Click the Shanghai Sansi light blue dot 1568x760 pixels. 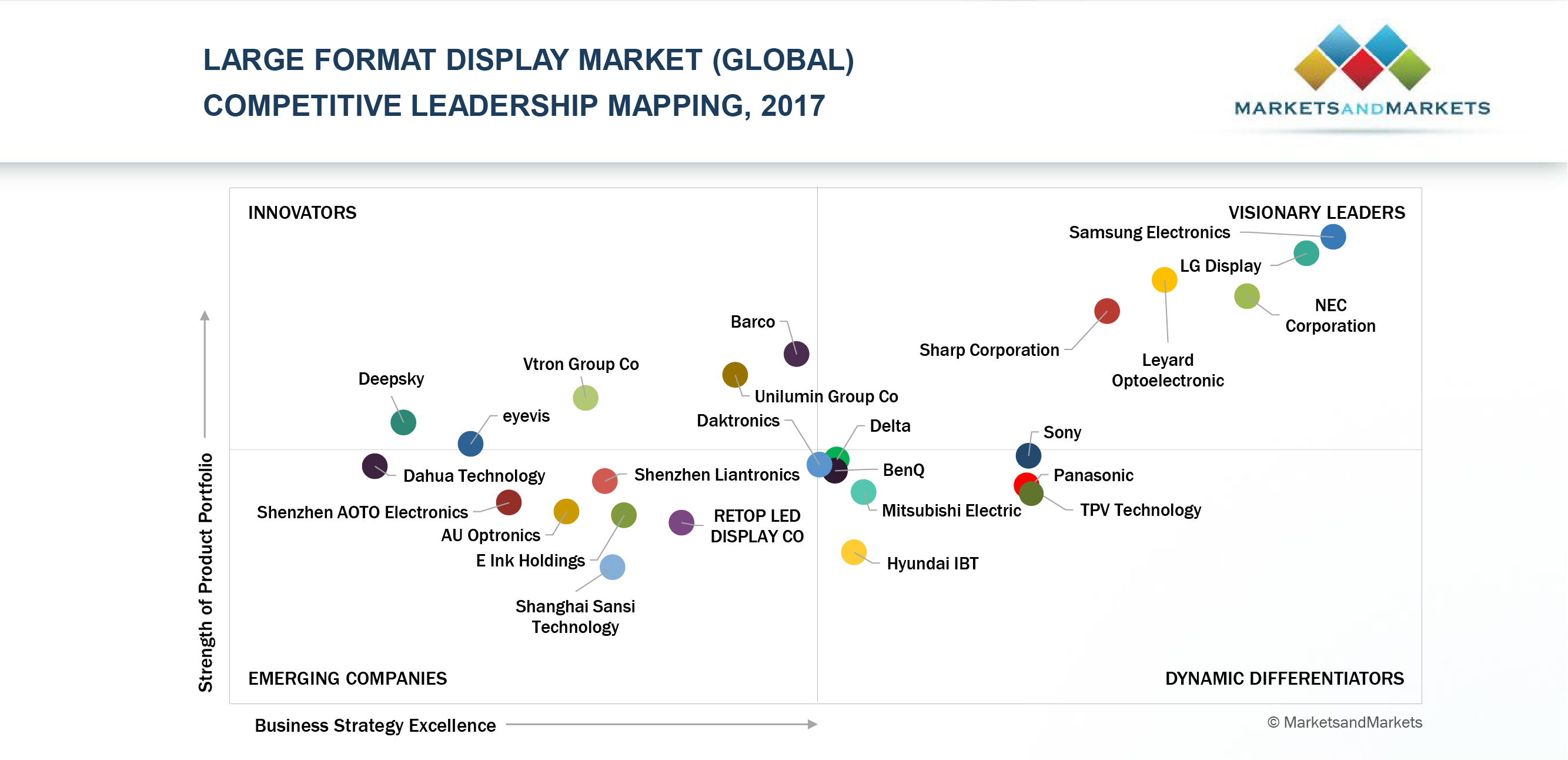click(612, 567)
